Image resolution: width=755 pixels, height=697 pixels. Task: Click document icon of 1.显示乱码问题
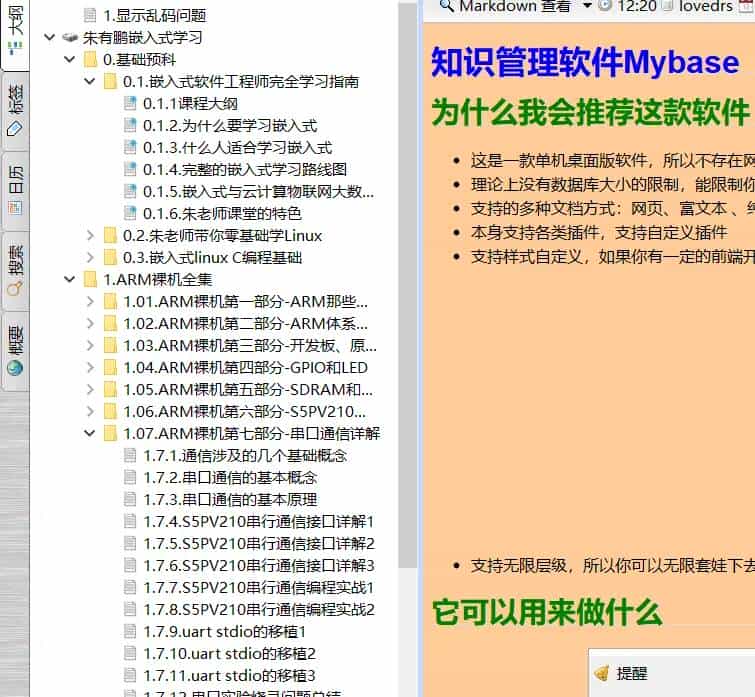pos(90,15)
